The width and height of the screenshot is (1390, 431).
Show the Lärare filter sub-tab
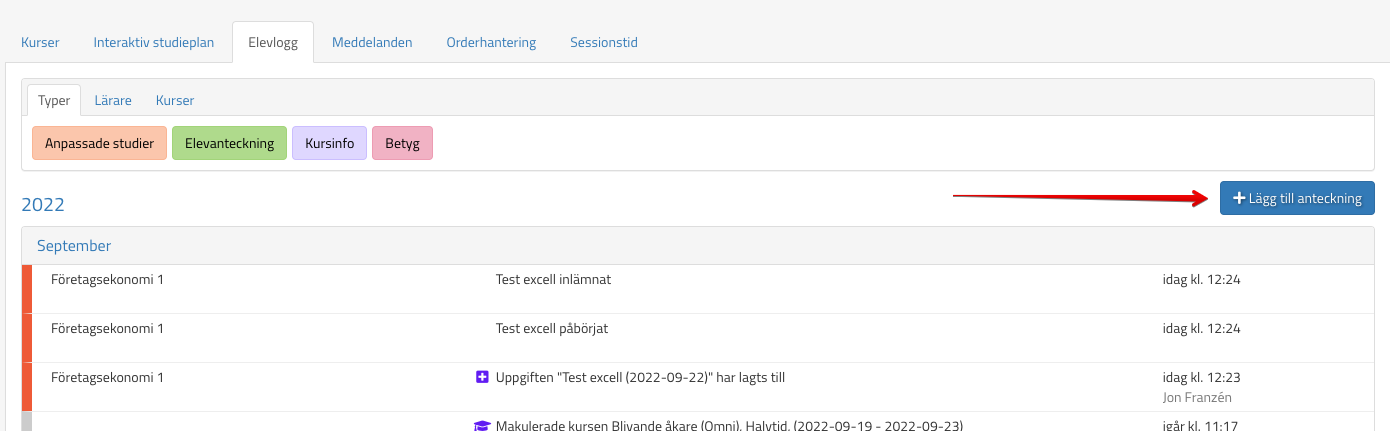pos(113,100)
